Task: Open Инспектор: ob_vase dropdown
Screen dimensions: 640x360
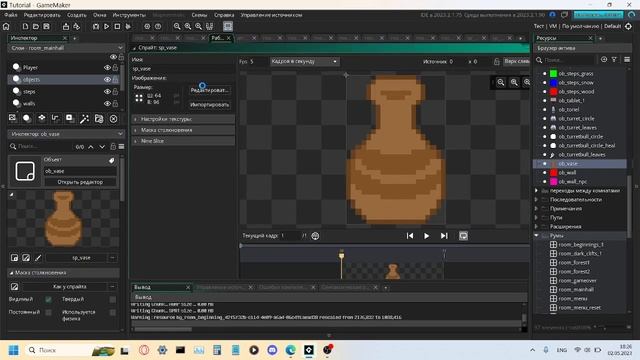Action: (66, 134)
